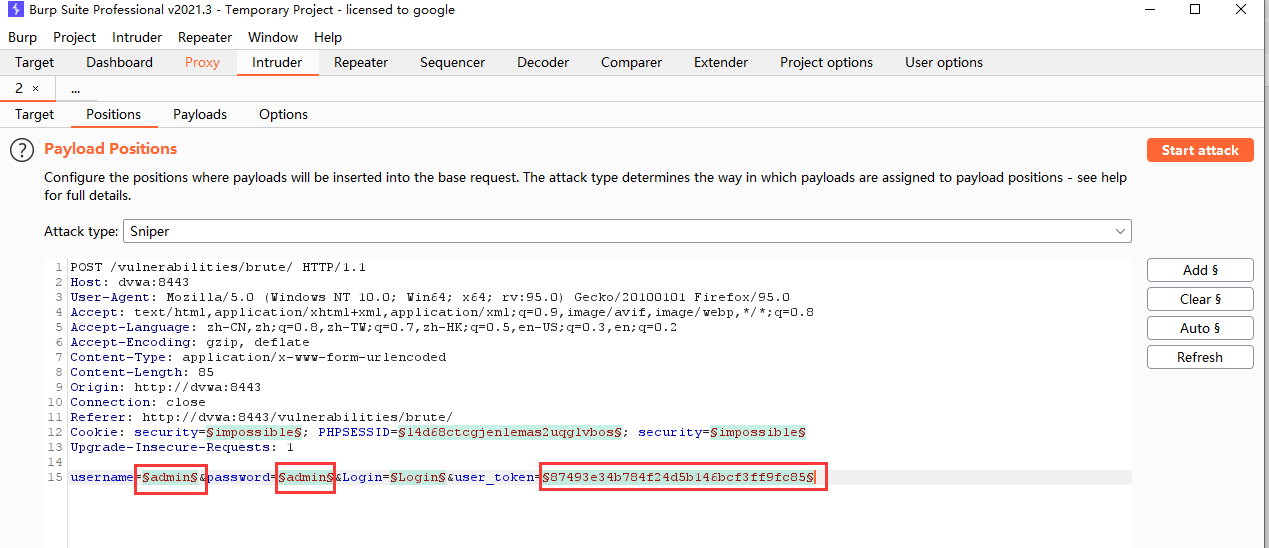Select the main Intruder tab
The height and width of the screenshot is (548, 1269).
(x=277, y=62)
